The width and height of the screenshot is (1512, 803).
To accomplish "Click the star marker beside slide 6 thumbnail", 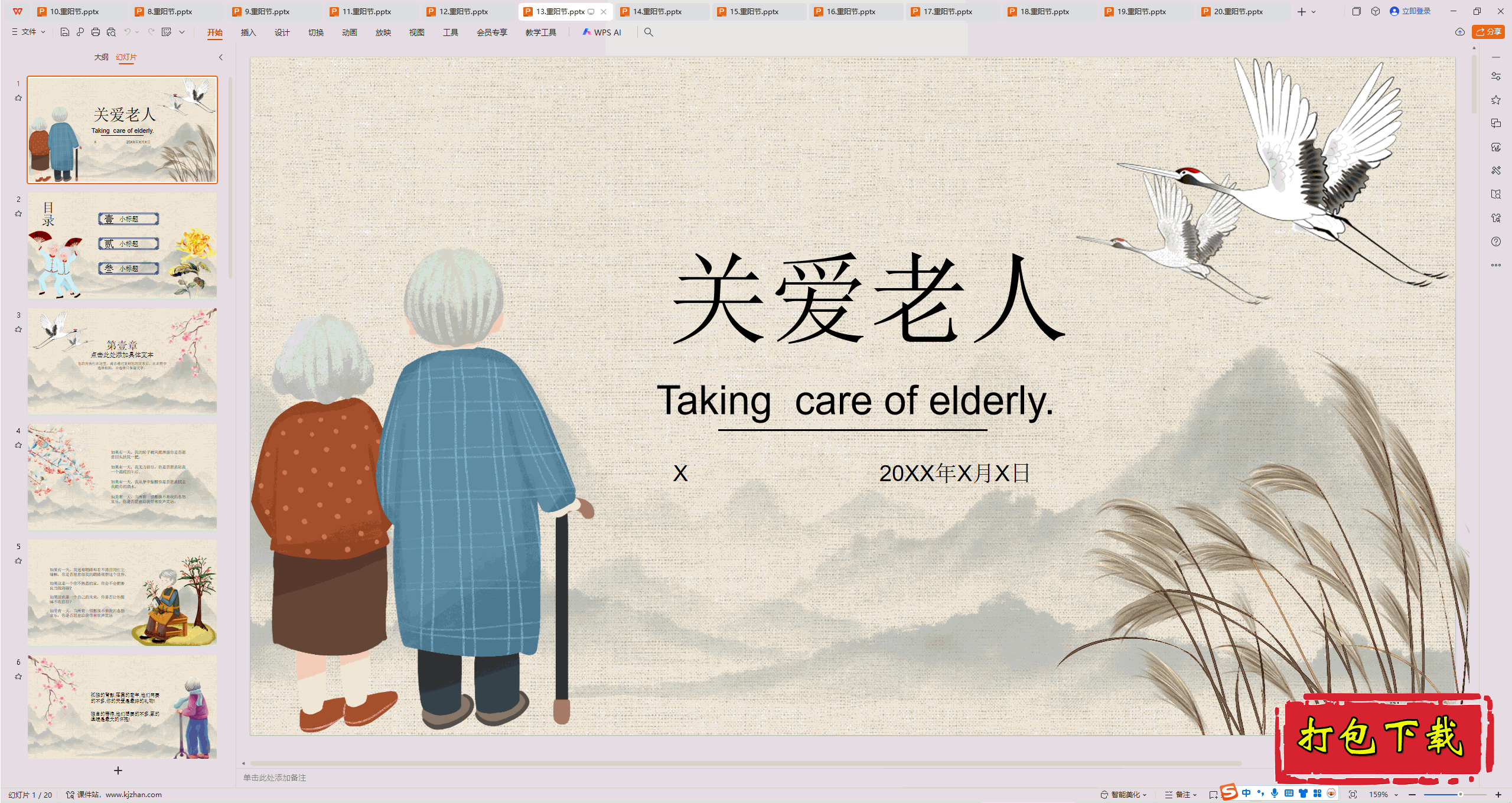I will click(18, 677).
